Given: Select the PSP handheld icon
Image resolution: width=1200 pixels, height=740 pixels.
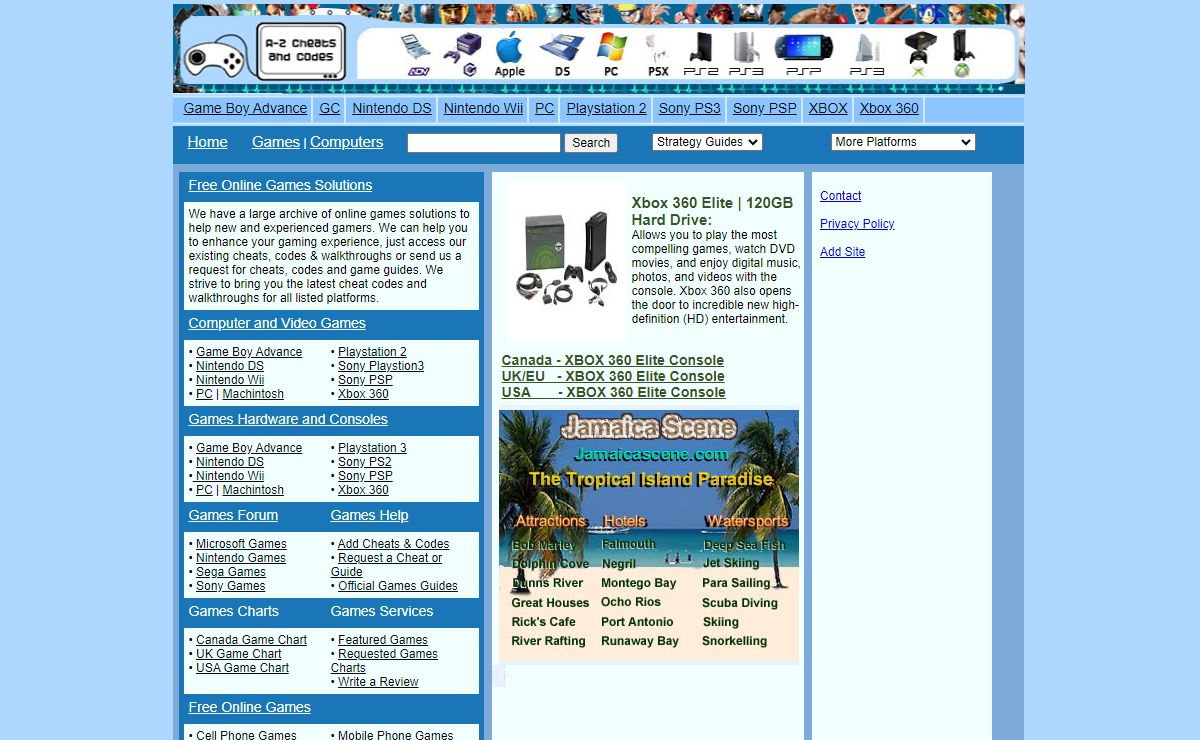Looking at the screenshot, I should tap(803, 55).
